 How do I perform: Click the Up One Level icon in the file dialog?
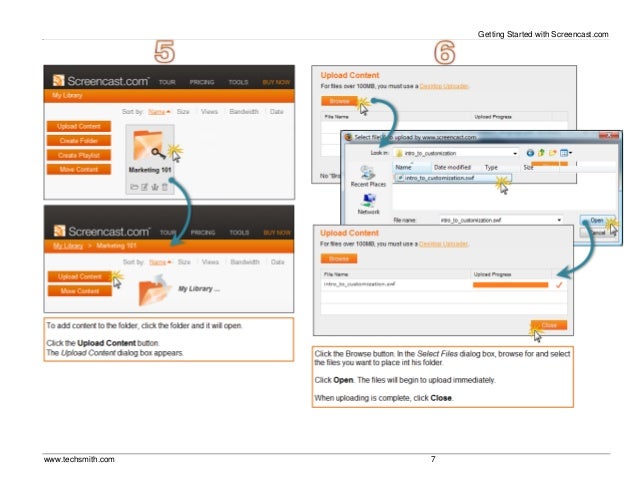(541, 153)
